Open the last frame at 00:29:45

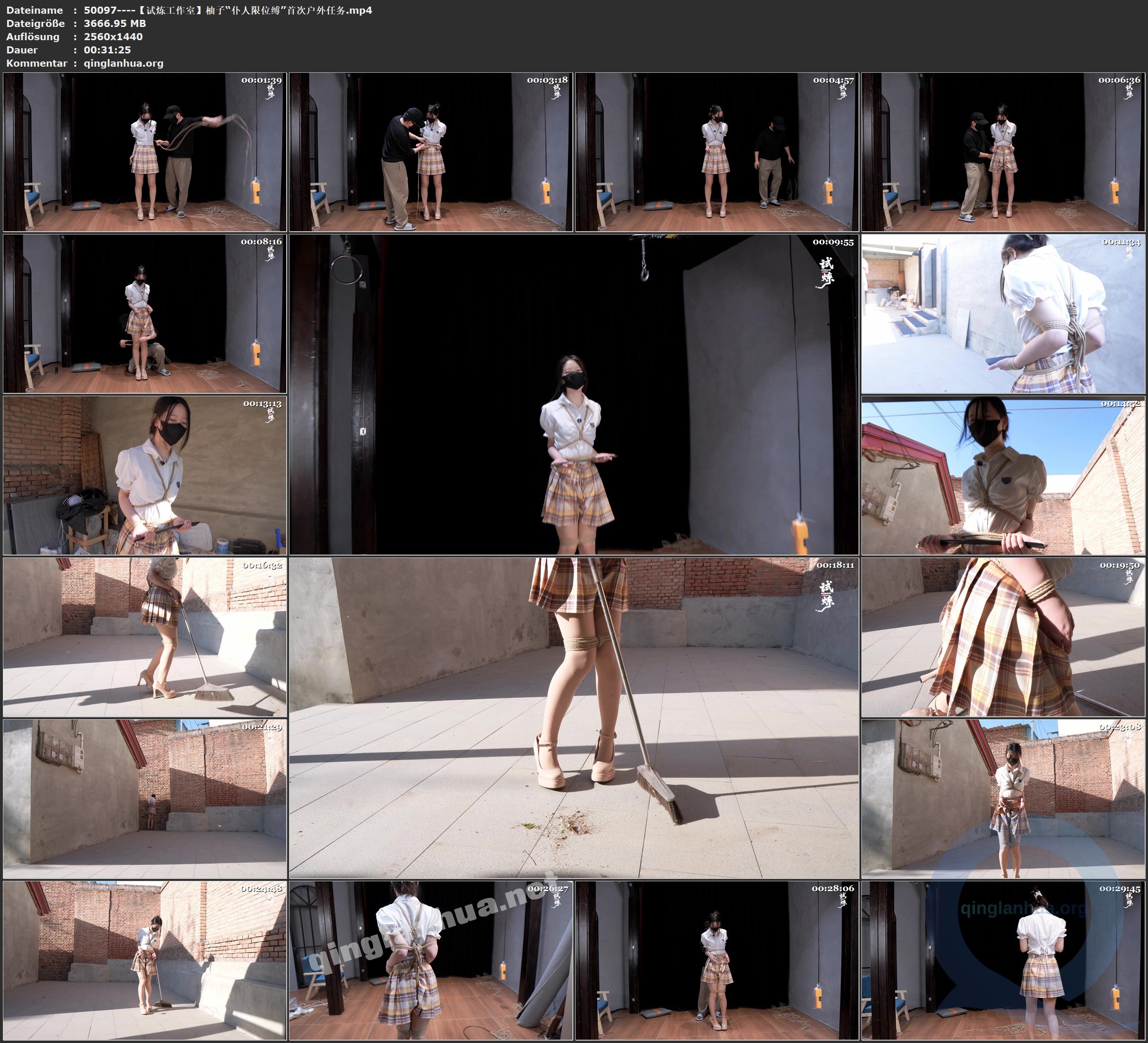pos(1003,960)
